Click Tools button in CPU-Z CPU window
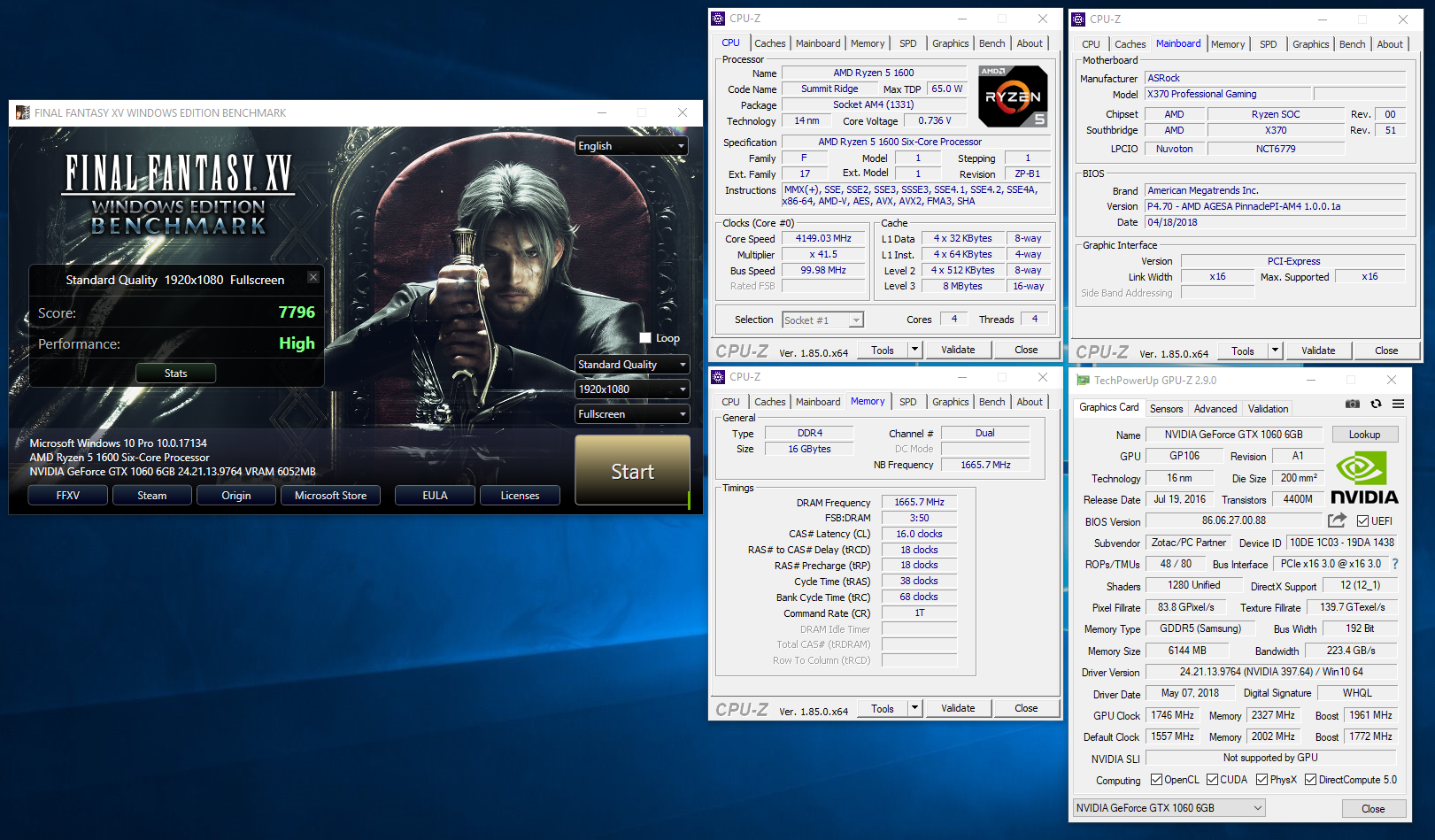Viewport: 1435px width, 840px height. coord(882,350)
